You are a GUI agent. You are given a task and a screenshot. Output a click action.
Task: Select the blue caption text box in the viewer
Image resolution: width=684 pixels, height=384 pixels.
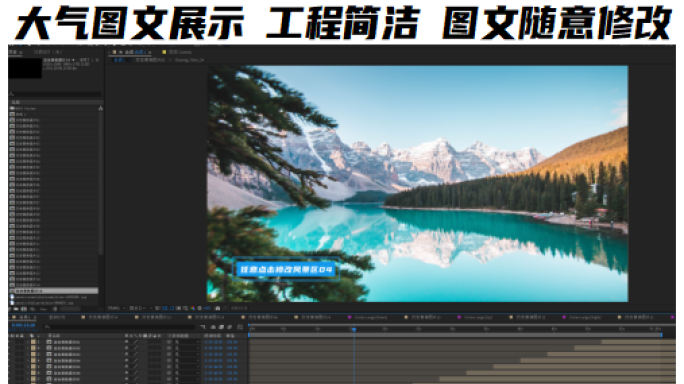286,269
